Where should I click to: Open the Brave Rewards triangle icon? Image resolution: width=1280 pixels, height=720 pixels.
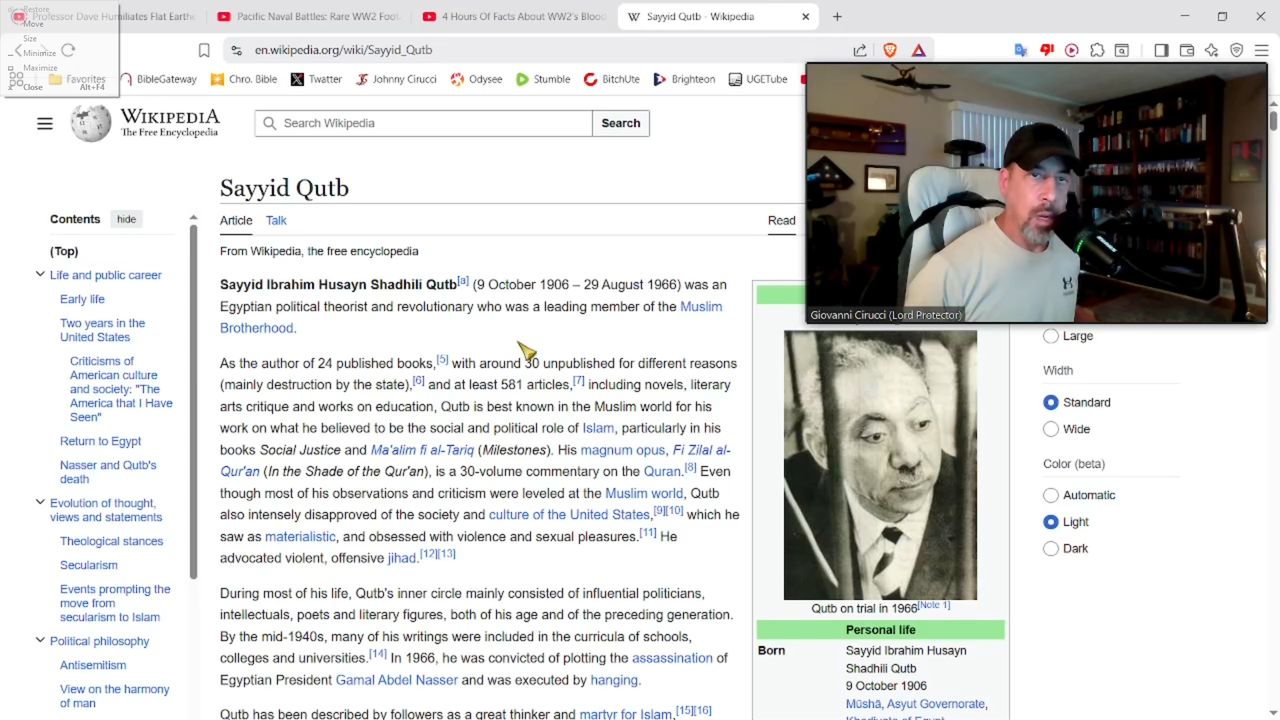[x=918, y=50]
